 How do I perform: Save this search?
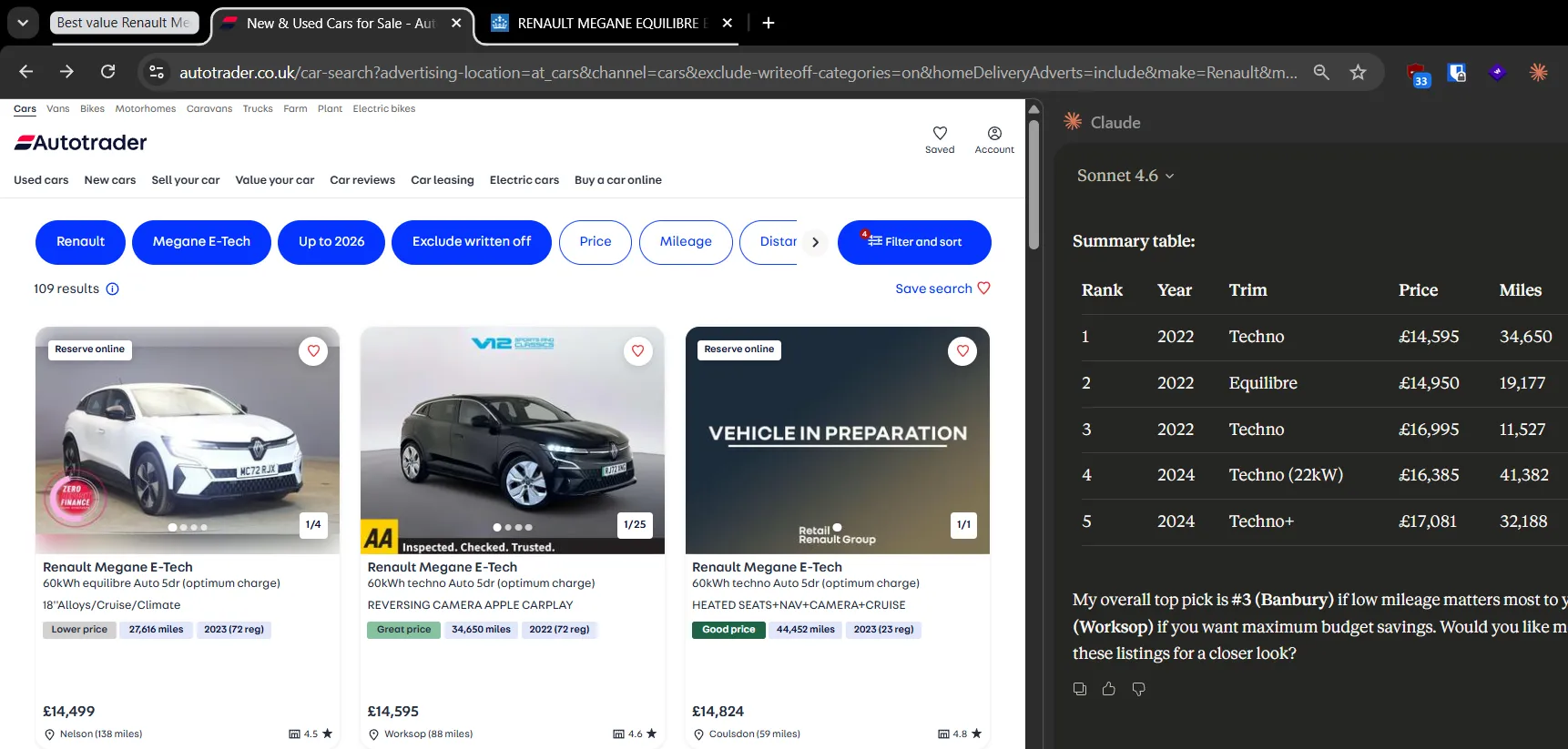click(942, 288)
